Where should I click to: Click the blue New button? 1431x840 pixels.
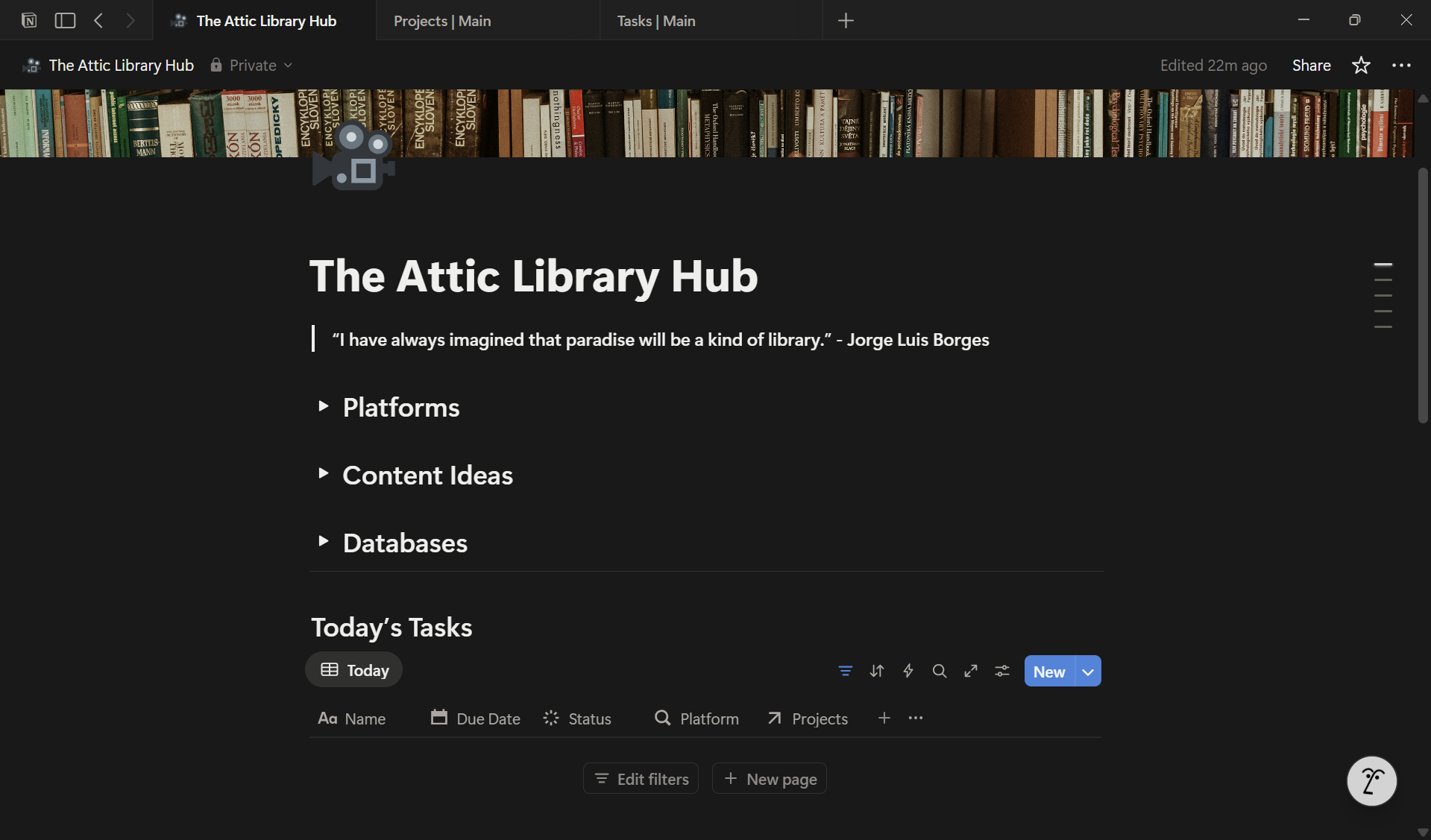tap(1049, 672)
